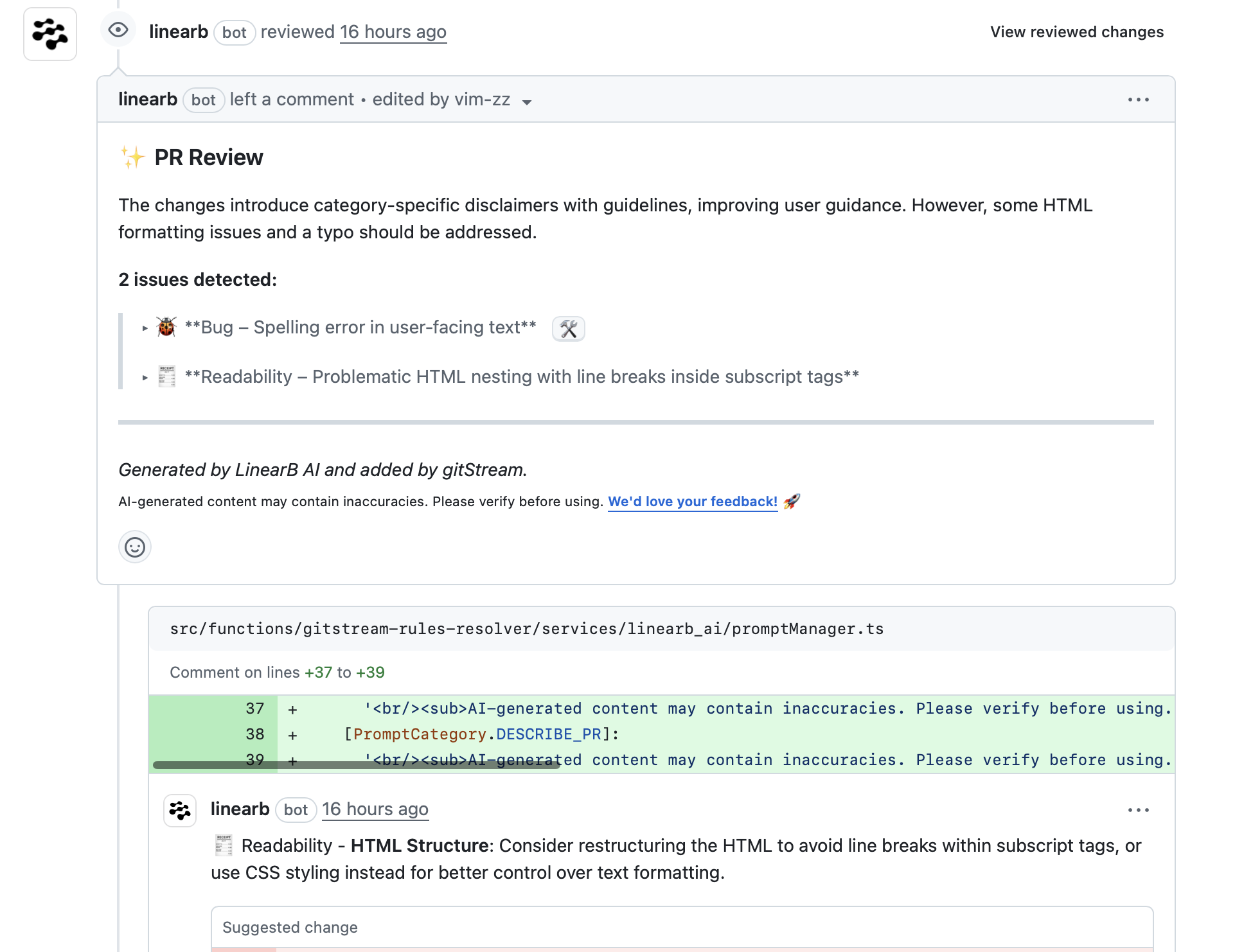Click diff line number 37
The height and width of the screenshot is (952, 1235).
255,709
